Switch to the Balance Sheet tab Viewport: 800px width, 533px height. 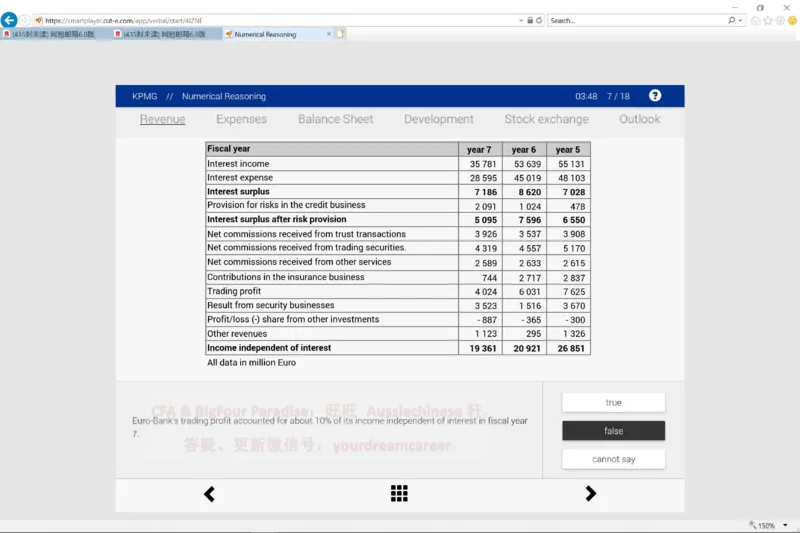(x=335, y=119)
